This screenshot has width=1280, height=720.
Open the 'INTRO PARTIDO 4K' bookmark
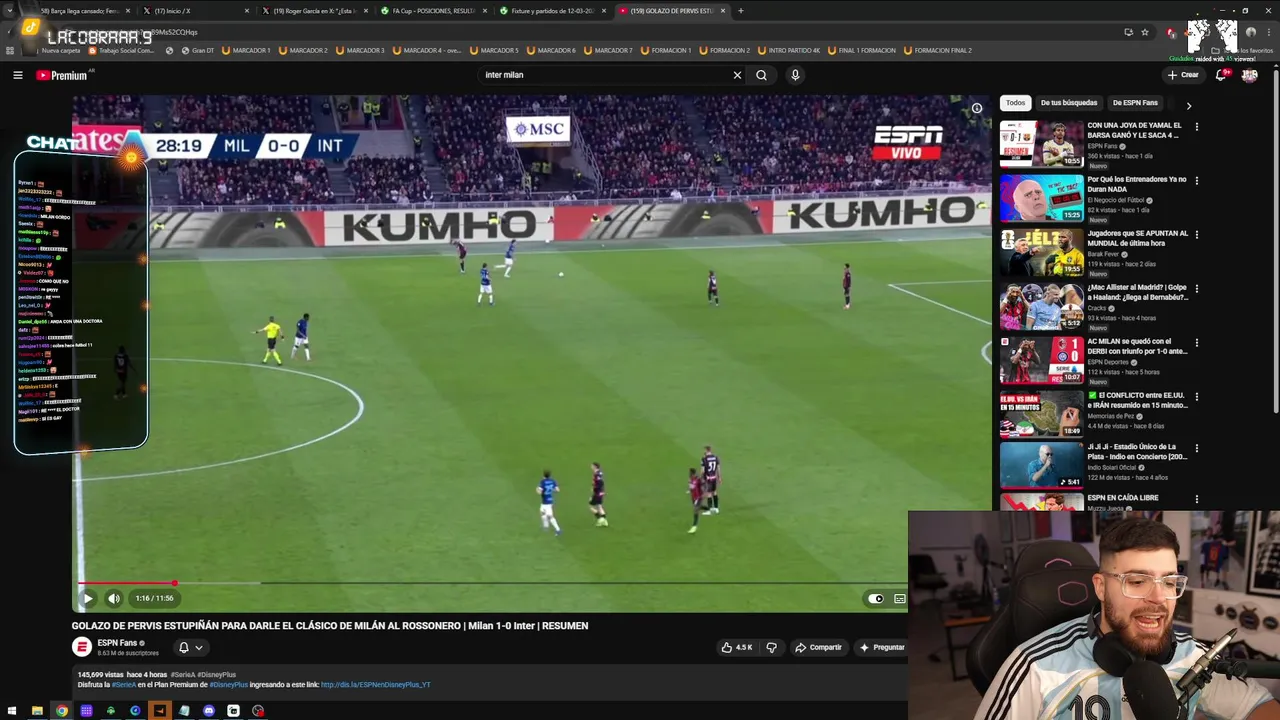(x=790, y=50)
